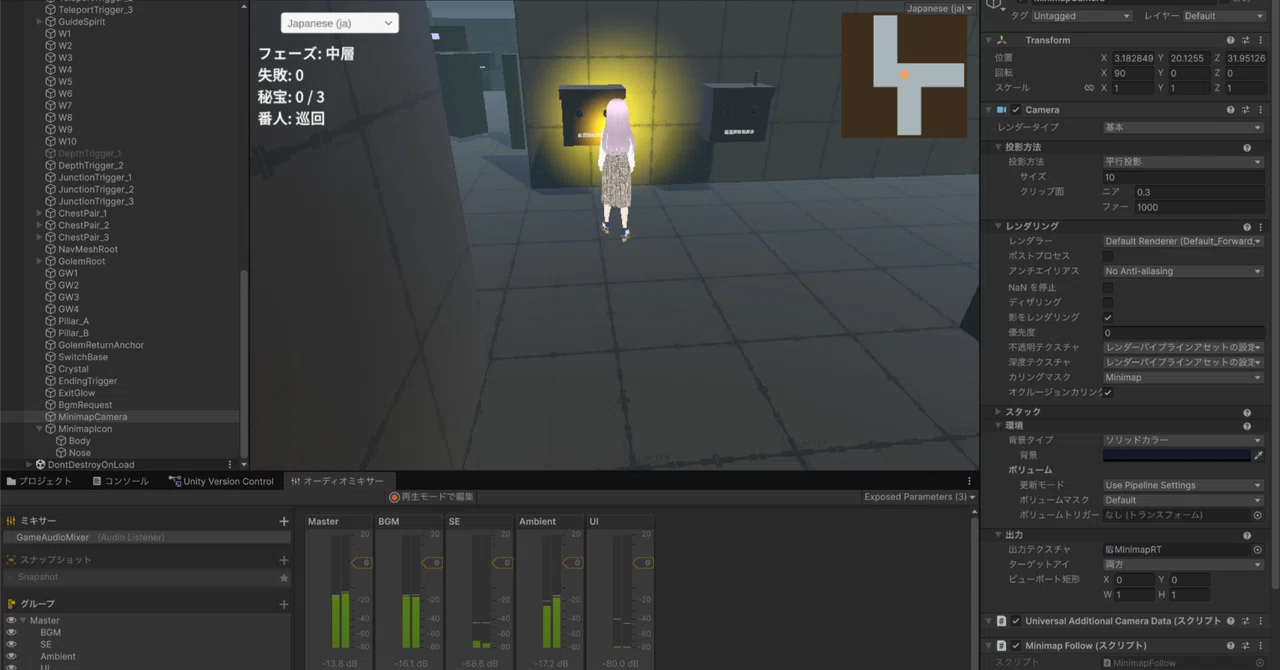Open the Minimap culling mask dropdown
Image resolution: width=1280 pixels, height=670 pixels.
pyautogui.click(x=1183, y=377)
